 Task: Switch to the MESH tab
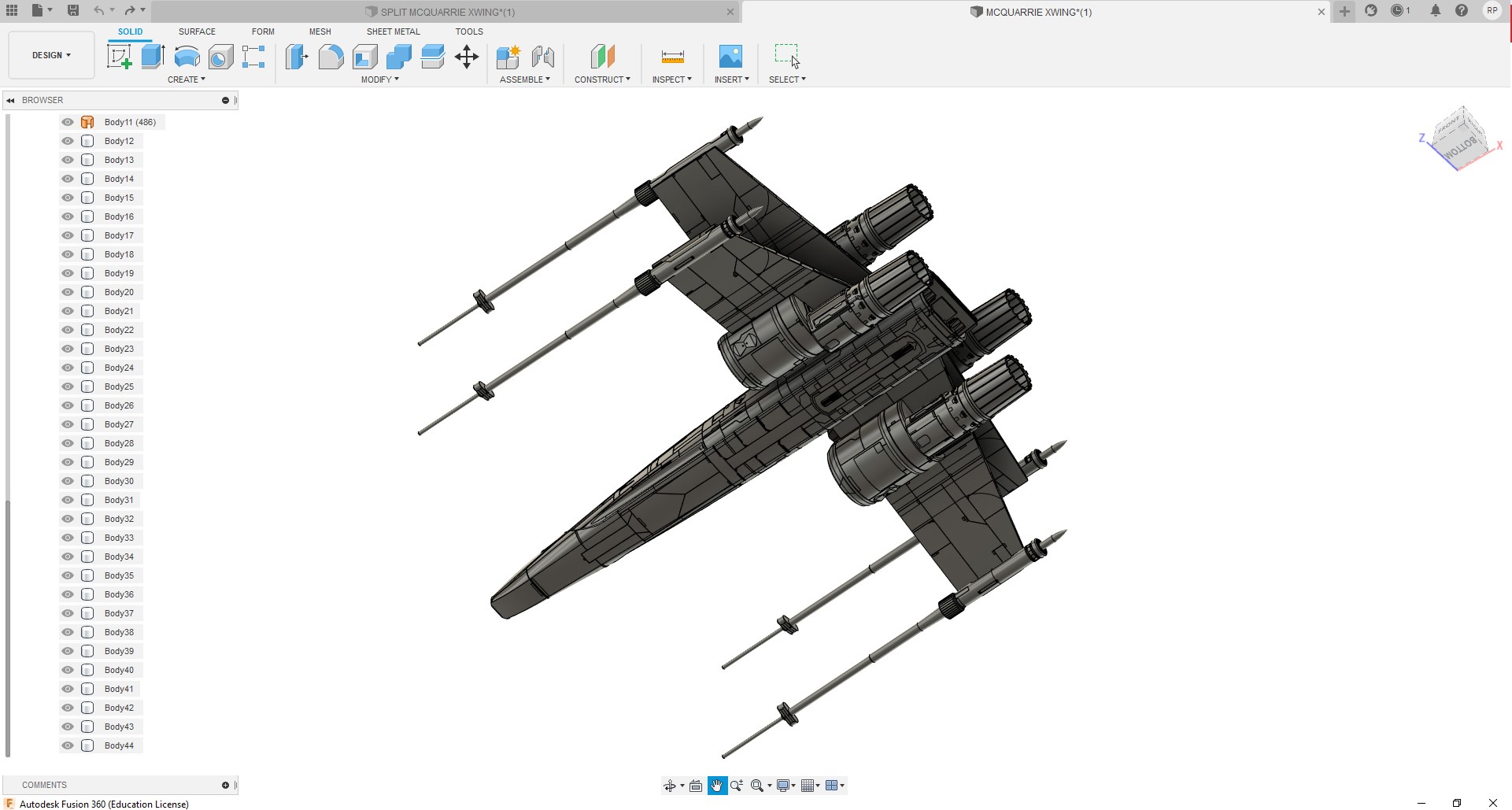point(320,31)
